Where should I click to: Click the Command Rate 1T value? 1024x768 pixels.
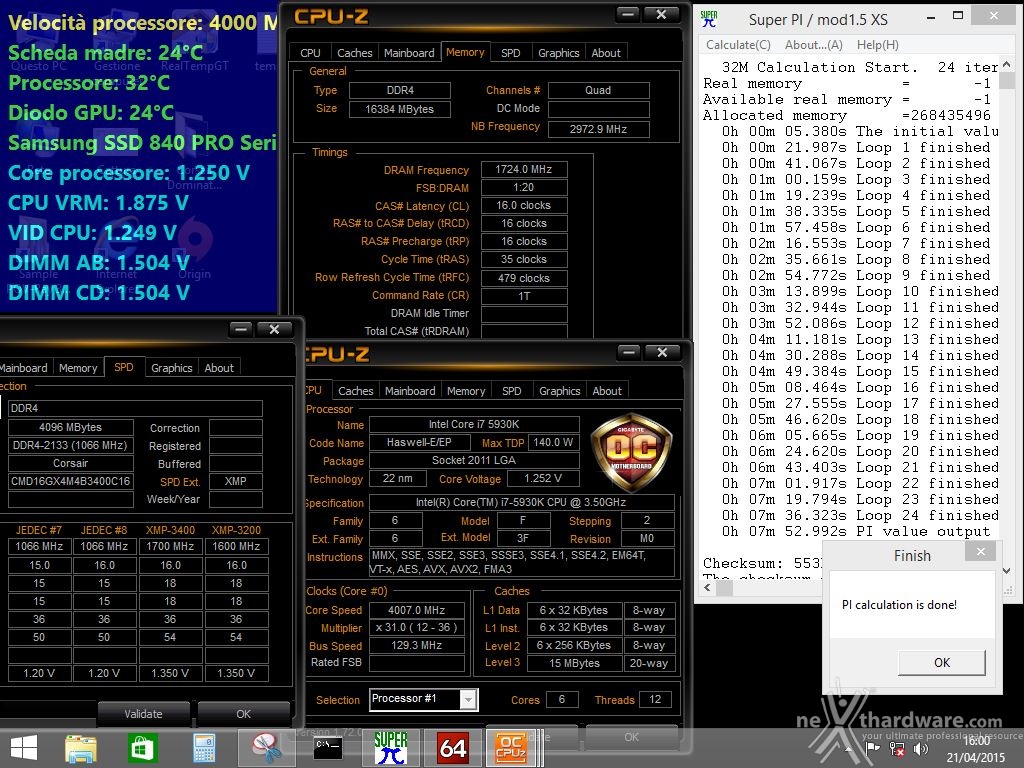pos(524,296)
